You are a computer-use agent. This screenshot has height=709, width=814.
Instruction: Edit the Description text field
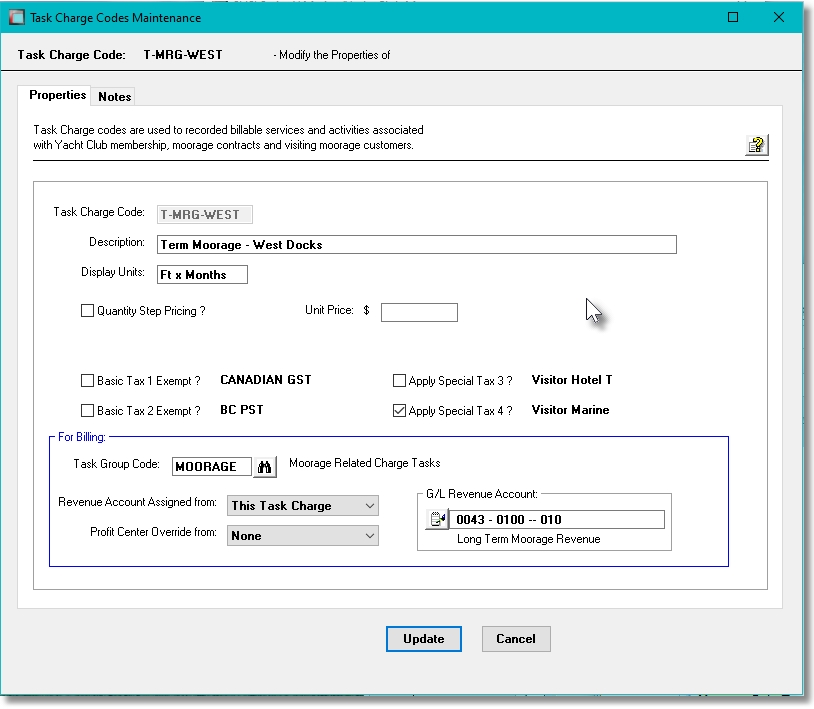[416, 244]
